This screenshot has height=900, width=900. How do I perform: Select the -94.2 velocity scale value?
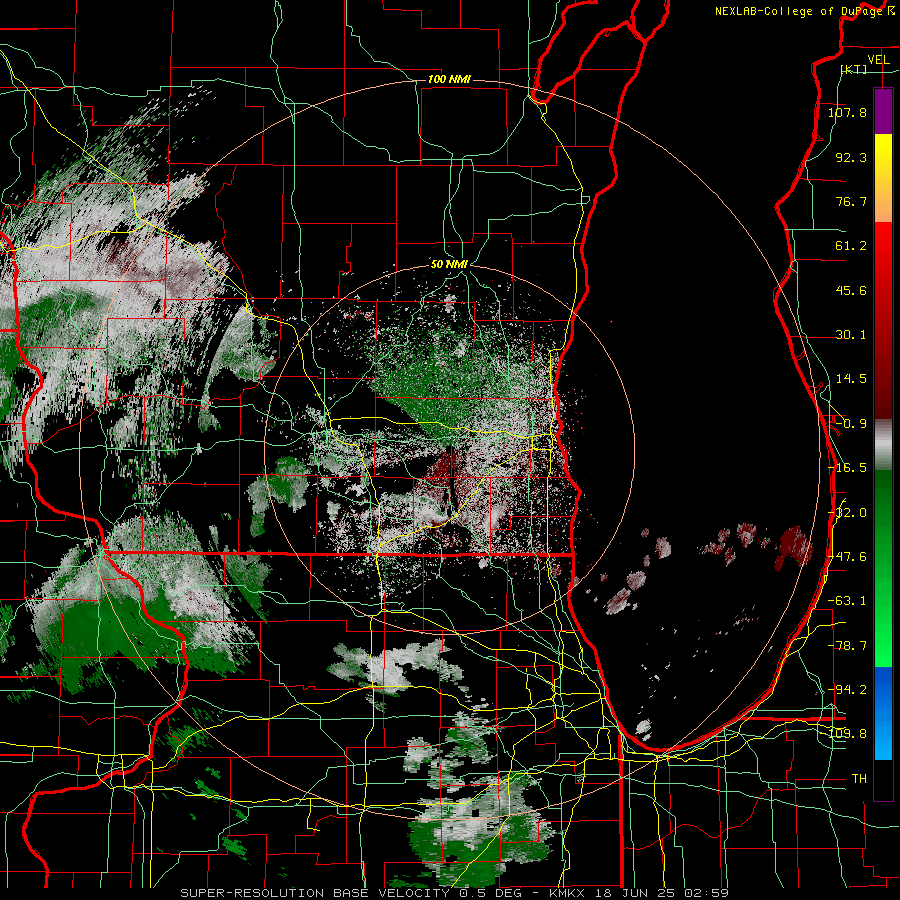coord(847,689)
